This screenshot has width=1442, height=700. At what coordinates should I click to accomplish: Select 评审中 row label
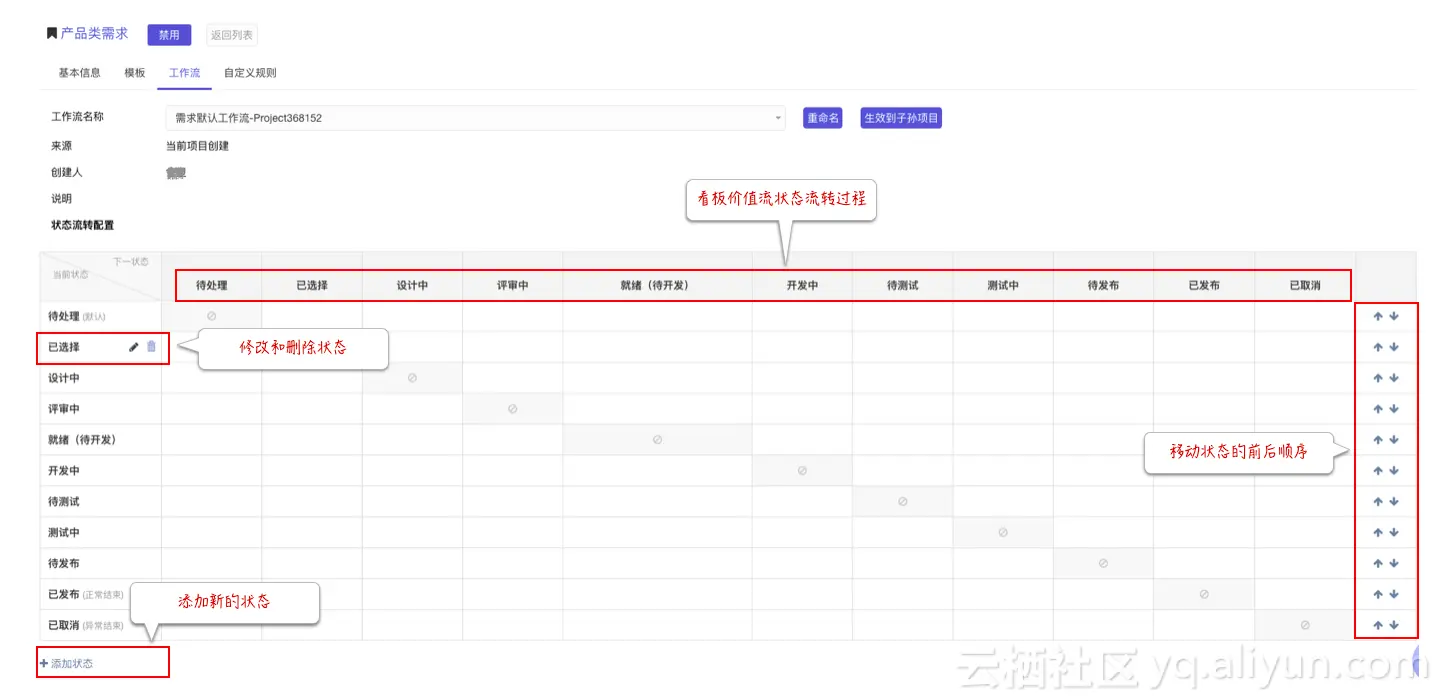pos(64,409)
